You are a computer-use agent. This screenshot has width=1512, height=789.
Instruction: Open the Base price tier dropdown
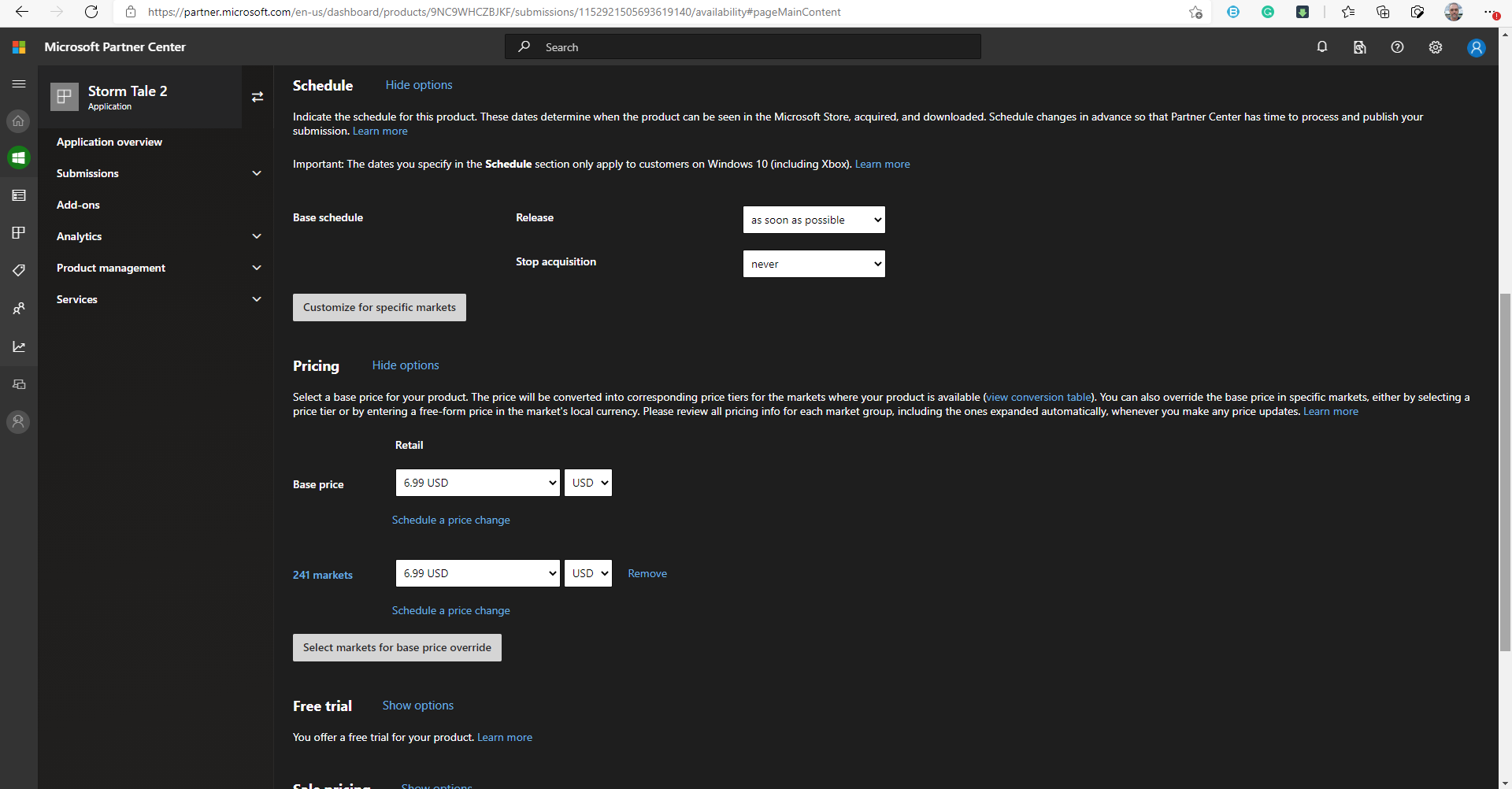pyautogui.click(x=476, y=482)
